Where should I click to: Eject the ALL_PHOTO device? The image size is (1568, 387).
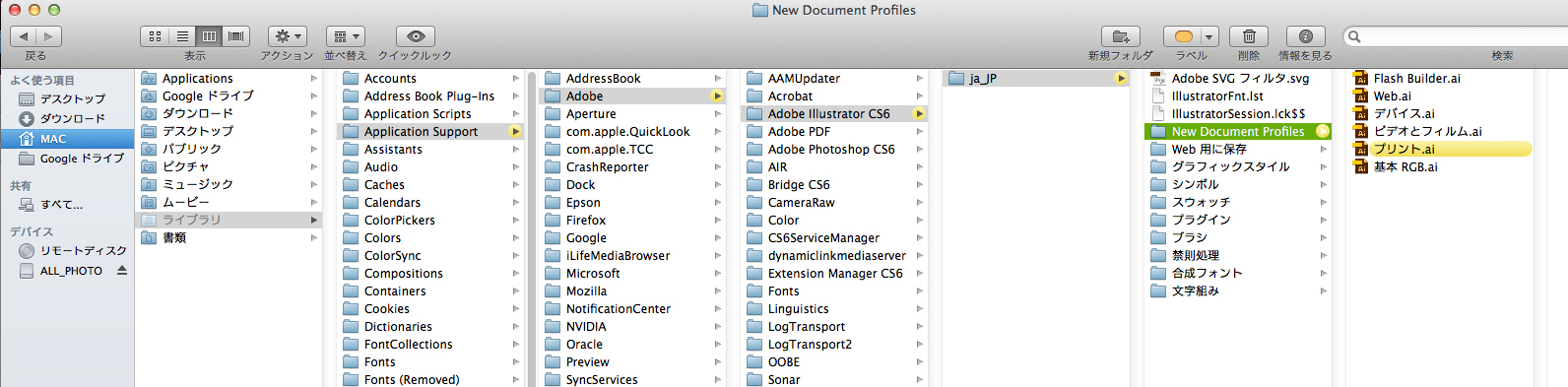point(122,270)
